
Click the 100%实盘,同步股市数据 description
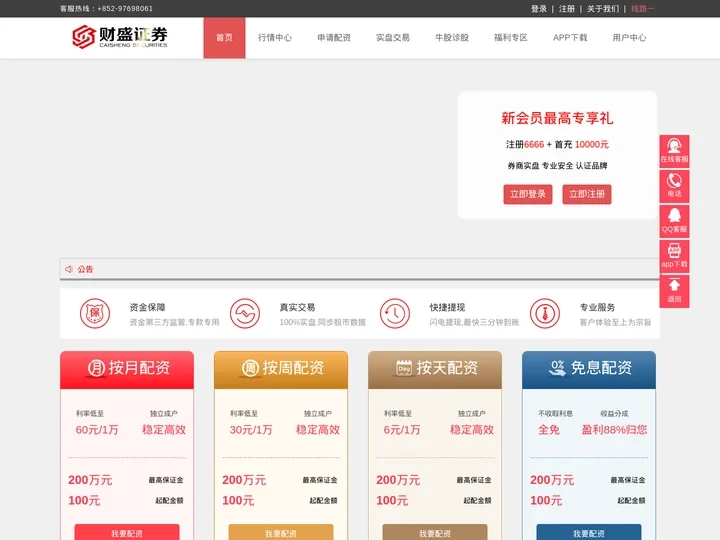pyautogui.click(x=323, y=322)
